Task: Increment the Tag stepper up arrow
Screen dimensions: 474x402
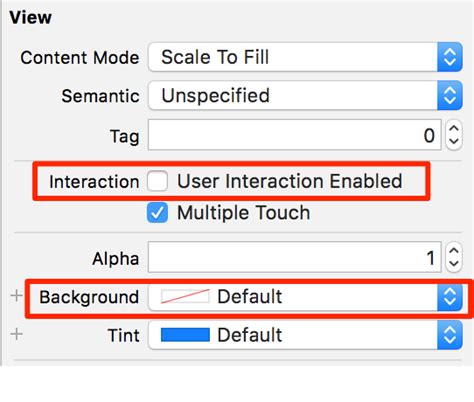Action: point(454,129)
